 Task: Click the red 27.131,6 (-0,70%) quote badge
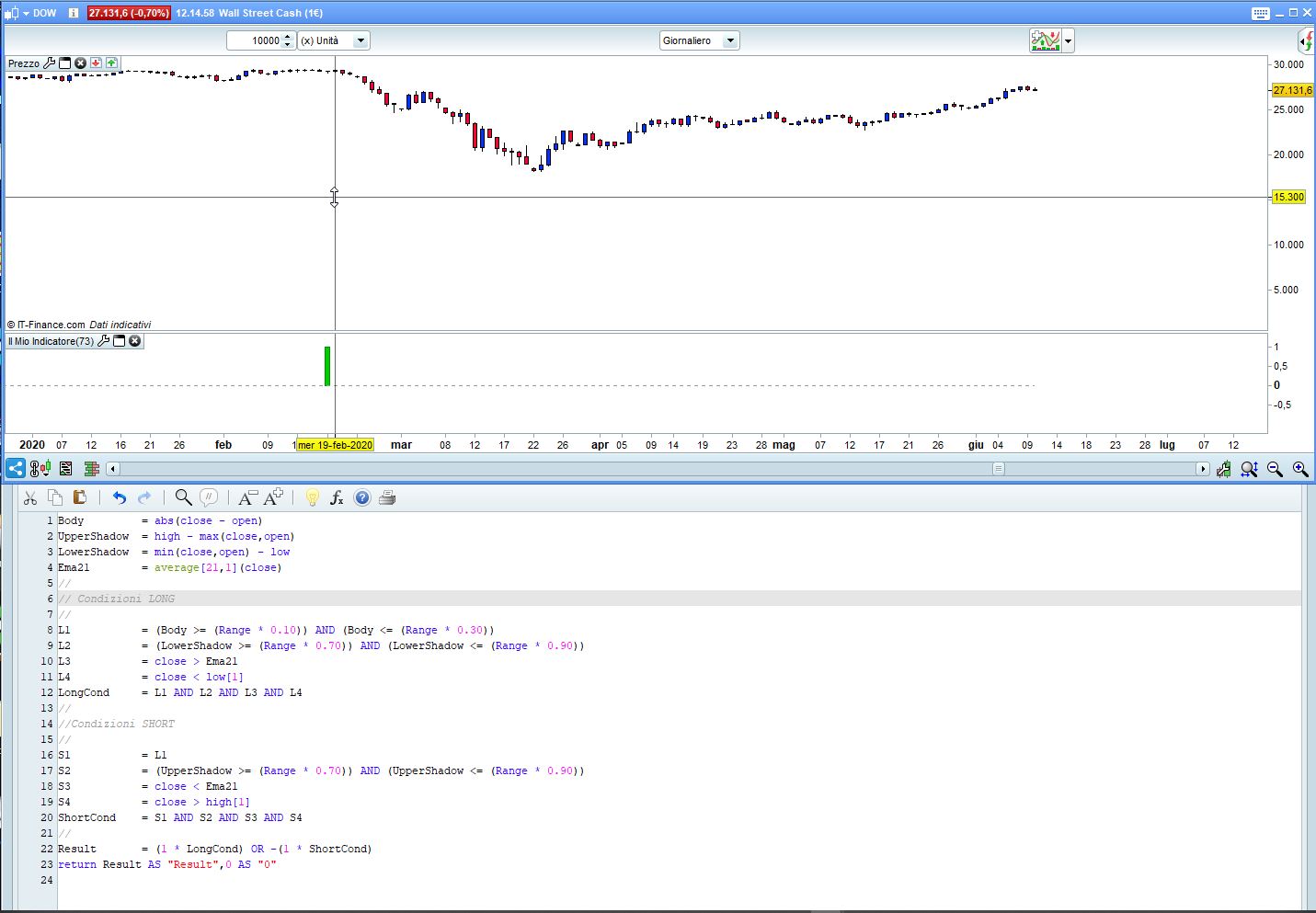point(129,13)
